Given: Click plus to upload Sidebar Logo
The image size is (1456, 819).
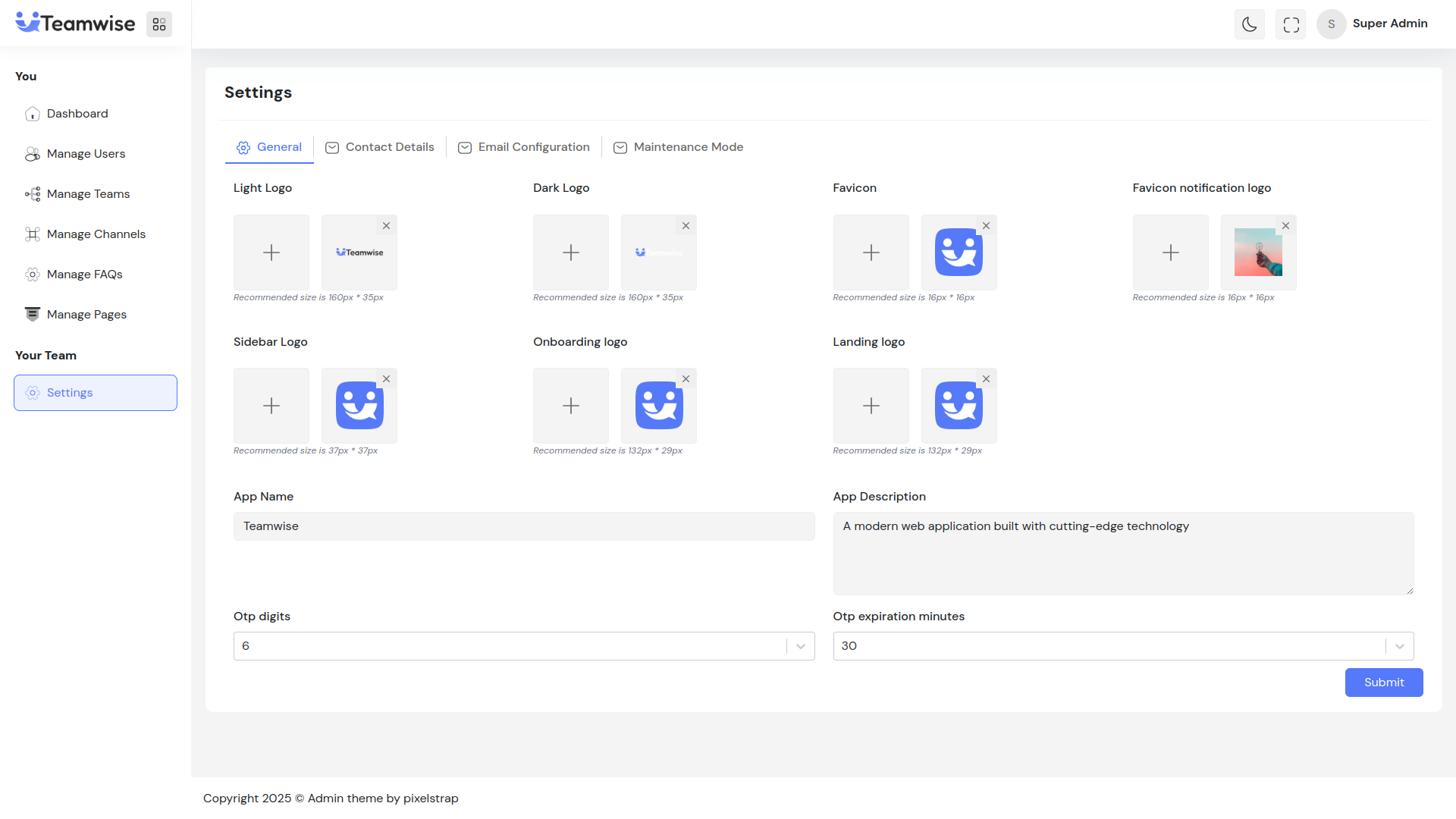Looking at the screenshot, I should coord(271,406).
